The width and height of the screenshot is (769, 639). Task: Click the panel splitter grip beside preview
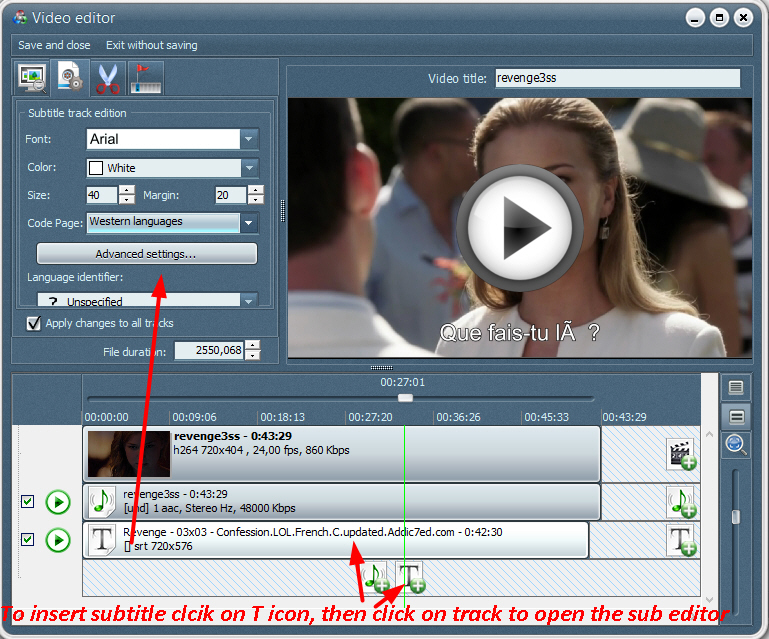pos(282,211)
